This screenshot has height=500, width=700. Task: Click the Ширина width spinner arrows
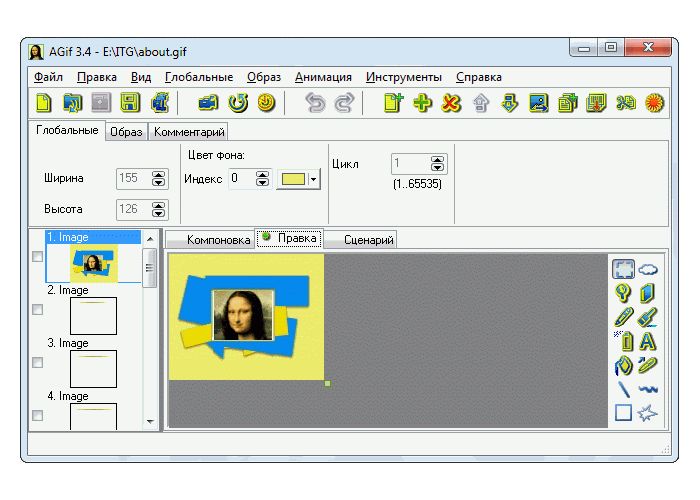pos(158,179)
